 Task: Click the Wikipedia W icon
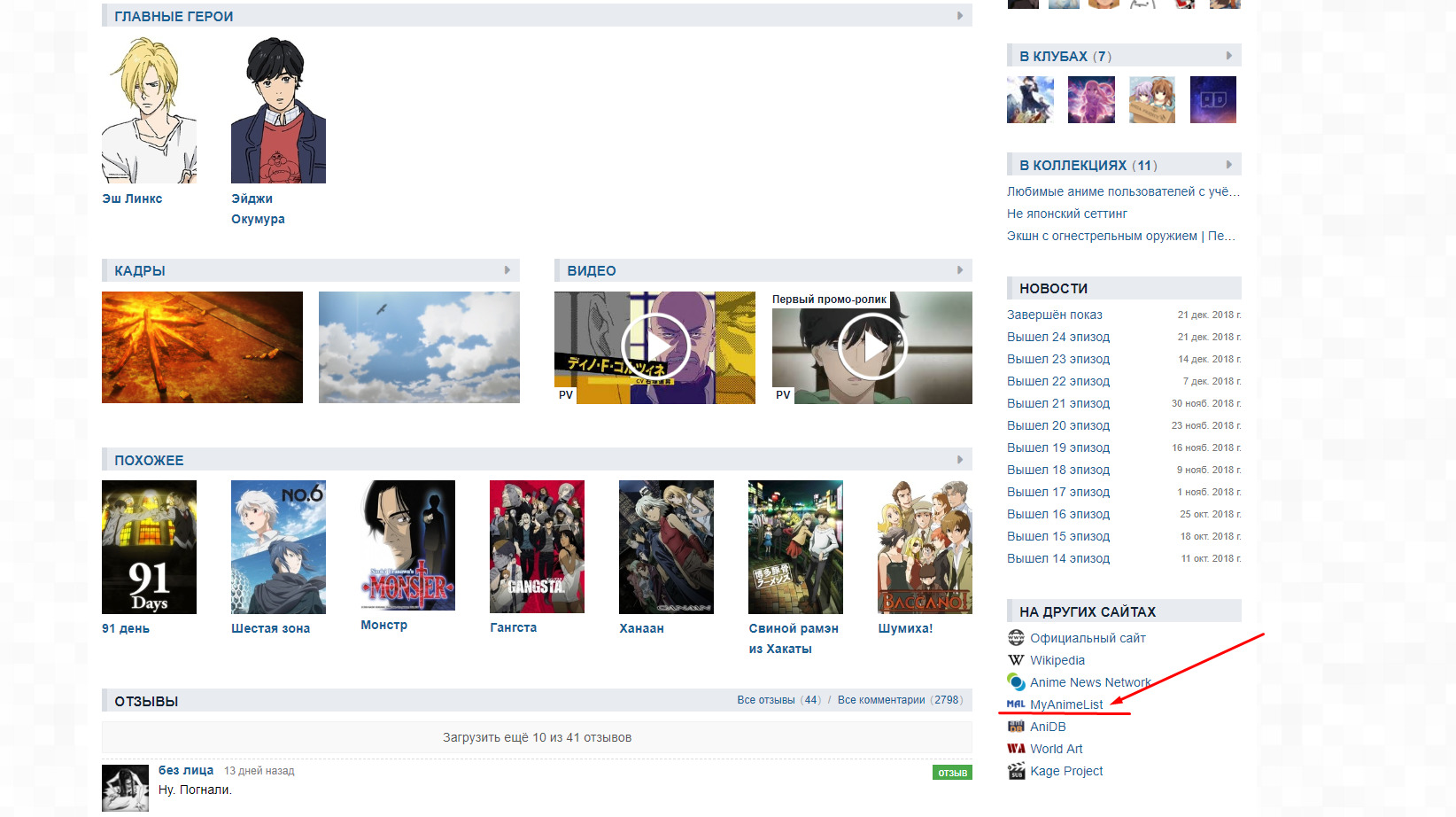[x=1016, y=660]
